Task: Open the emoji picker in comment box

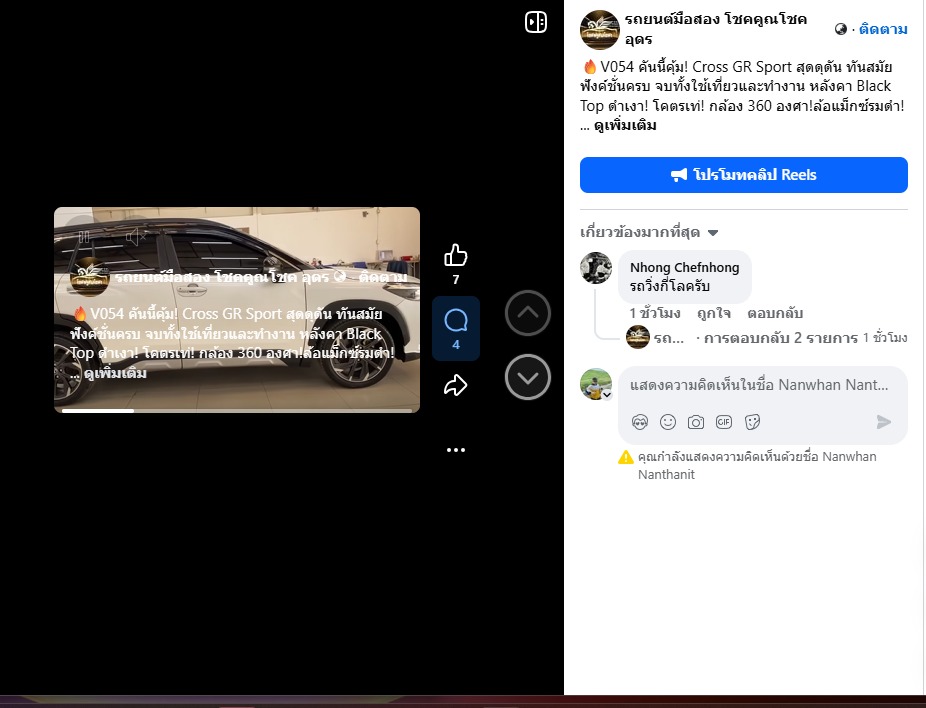Action: [x=667, y=422]
